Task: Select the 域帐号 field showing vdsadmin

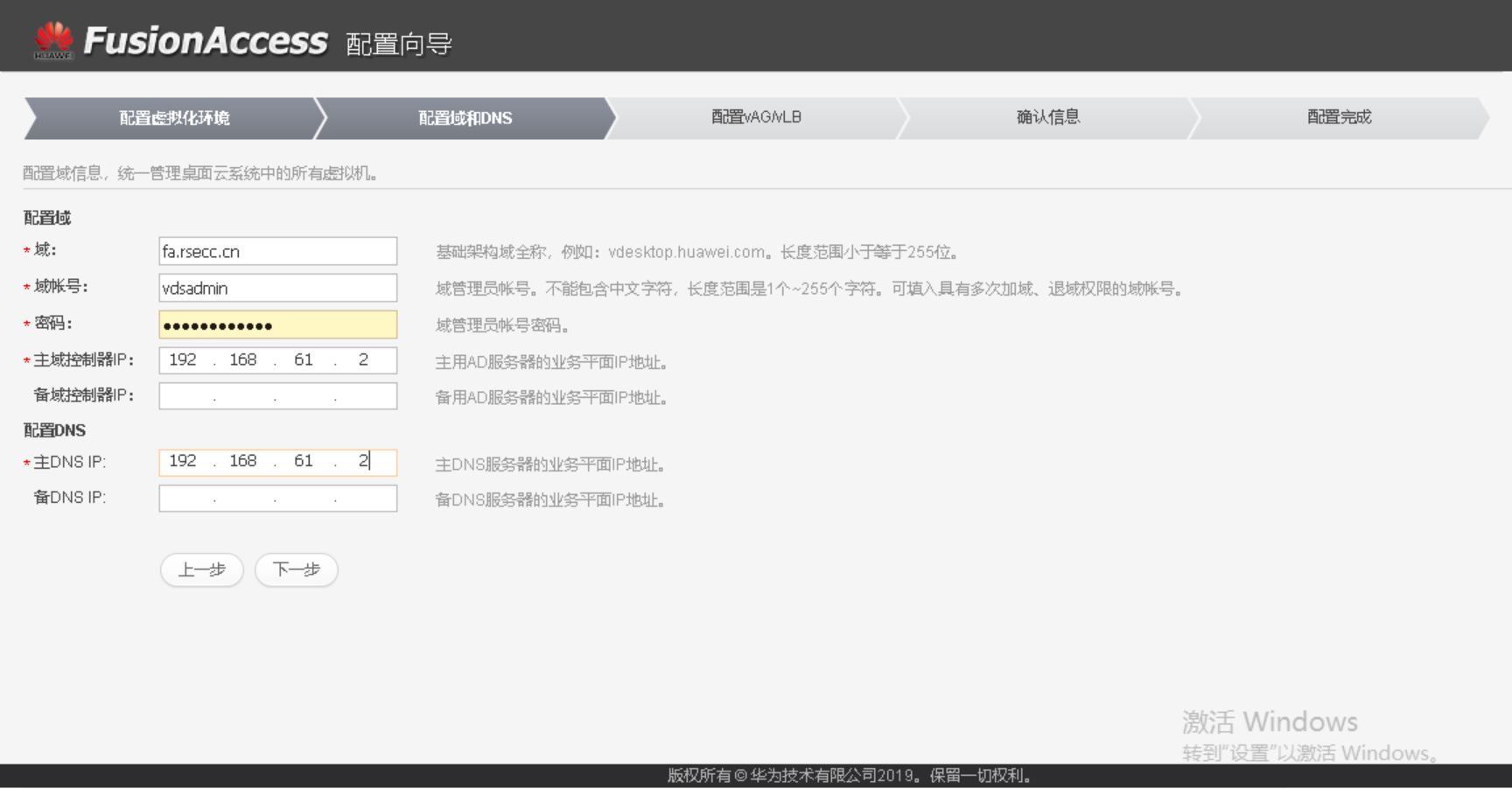Action: click(277, 287)
